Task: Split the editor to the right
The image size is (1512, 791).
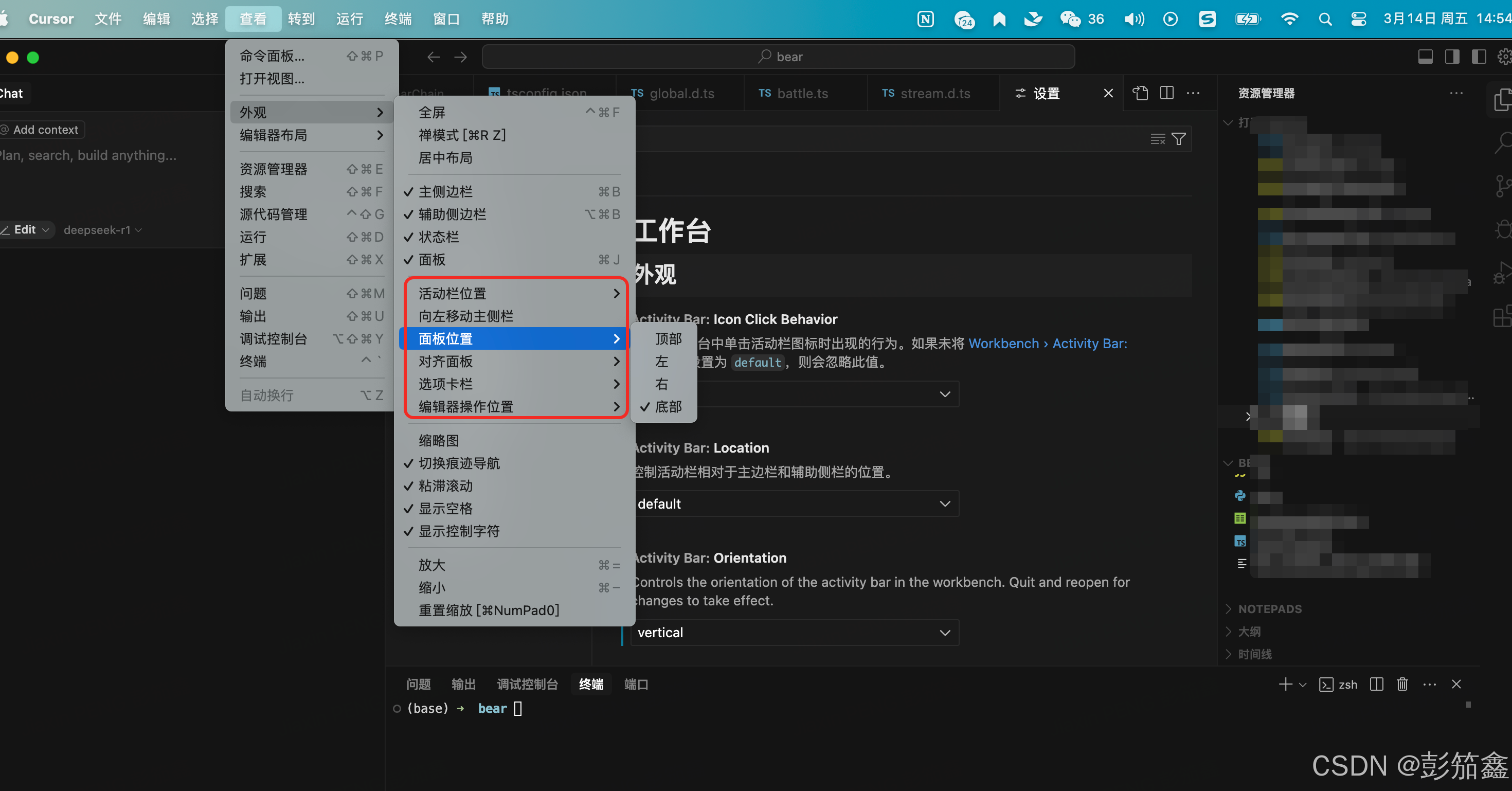Action: (1167, 93)
